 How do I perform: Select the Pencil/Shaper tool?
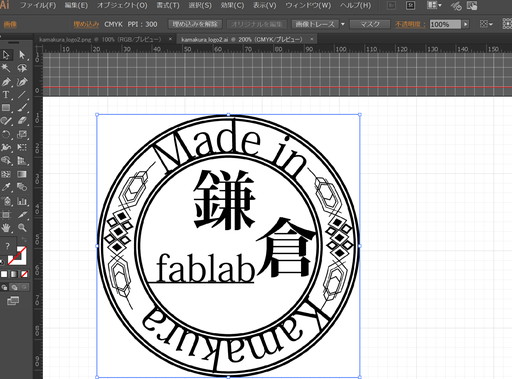[6, 121]
